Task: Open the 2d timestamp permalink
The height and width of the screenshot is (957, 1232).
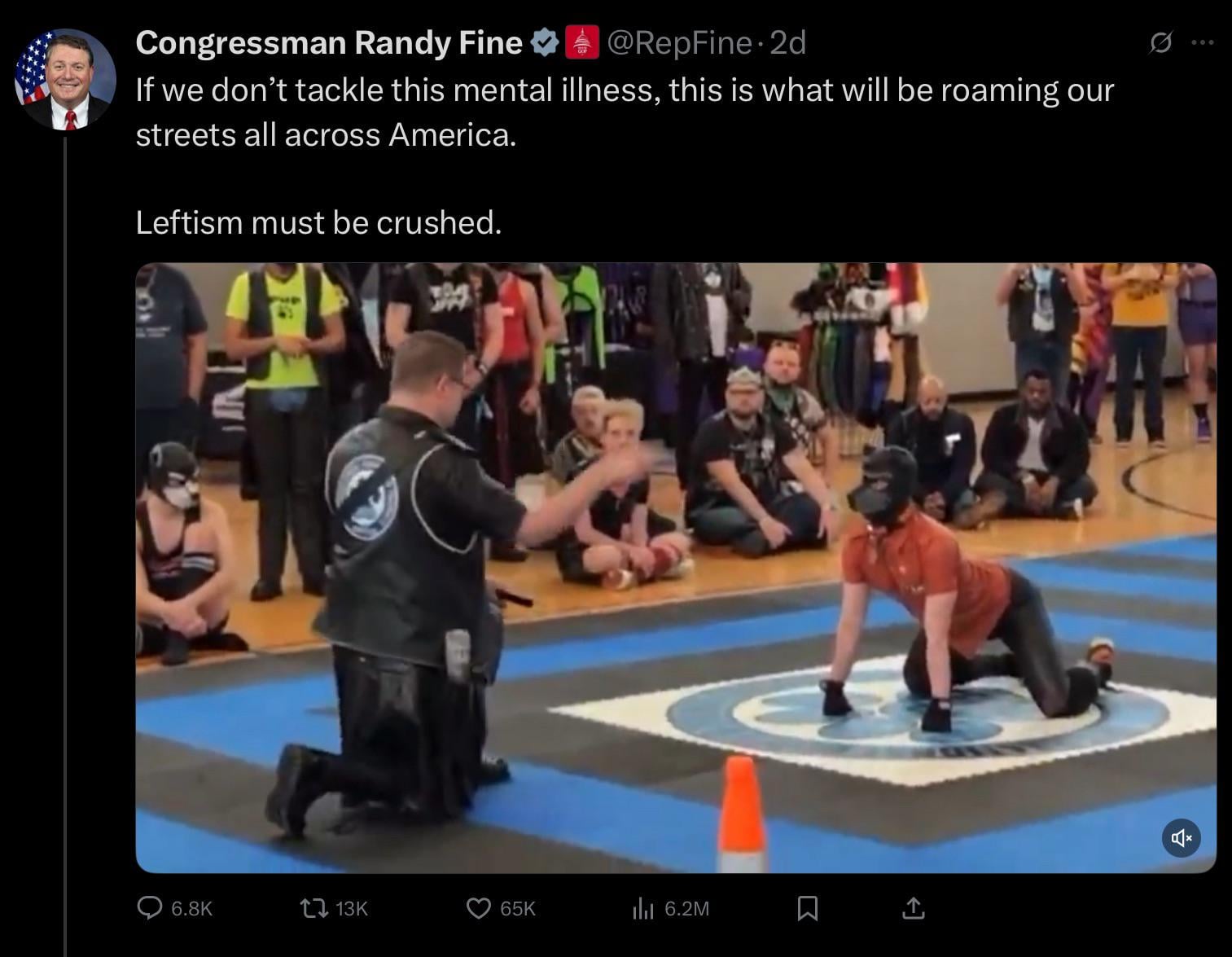Action: (787, 42)
